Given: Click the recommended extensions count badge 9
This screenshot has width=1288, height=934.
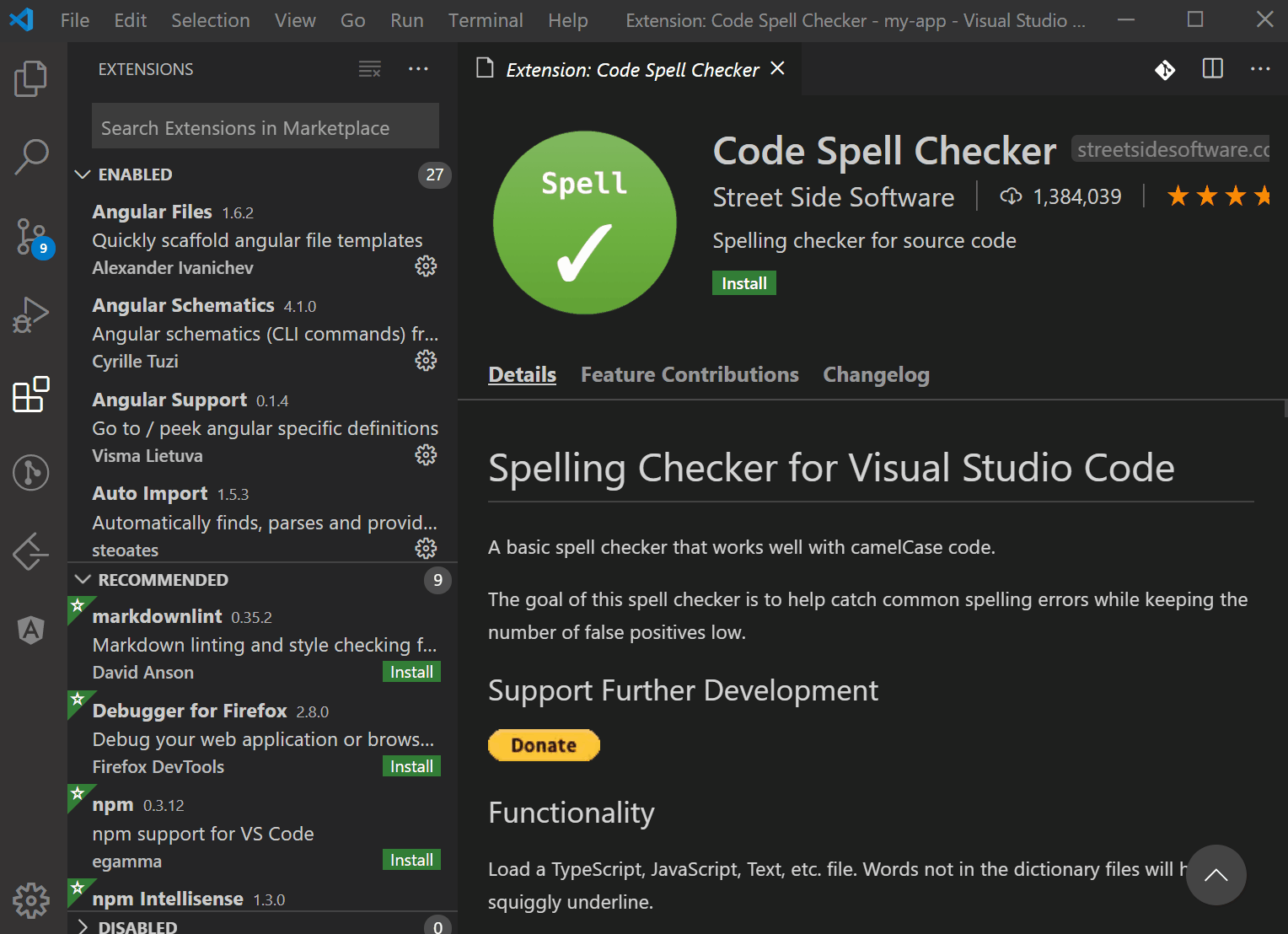Looking at the screenshot, I should 437,580.
